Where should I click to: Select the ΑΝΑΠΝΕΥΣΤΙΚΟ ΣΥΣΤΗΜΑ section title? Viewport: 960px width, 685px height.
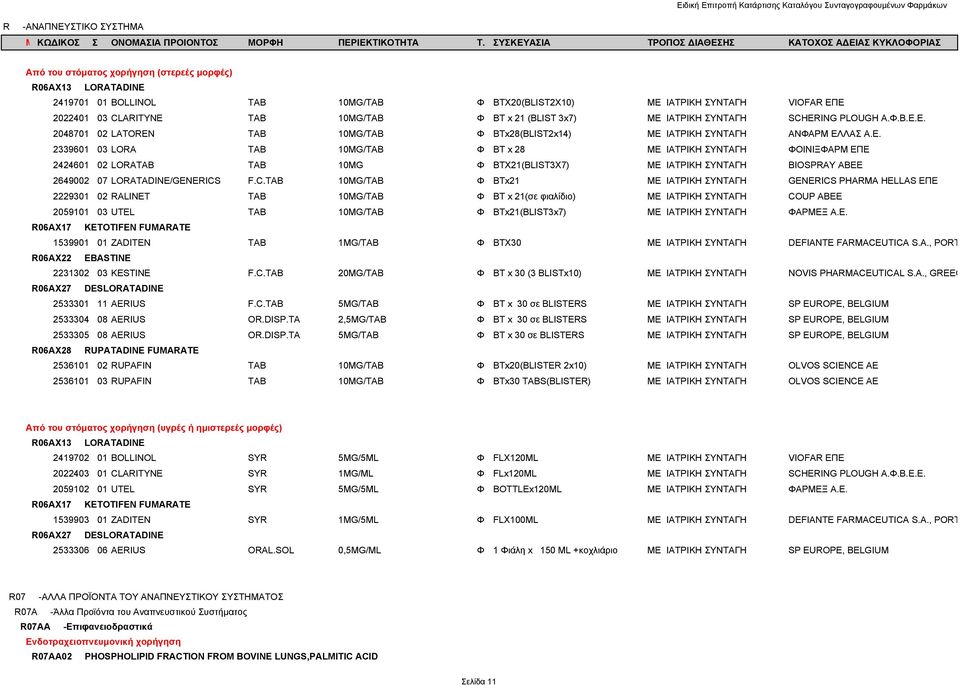point(84,27)
